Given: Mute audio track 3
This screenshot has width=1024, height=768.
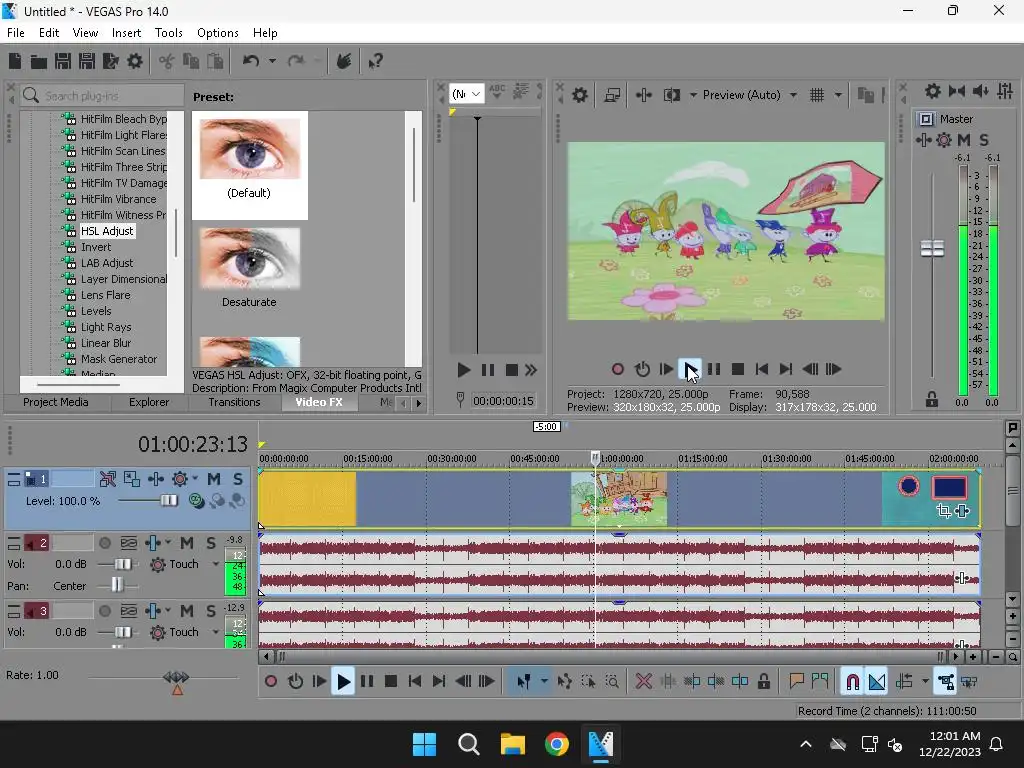Looking at the screenshot, I should tap(187, 611).
